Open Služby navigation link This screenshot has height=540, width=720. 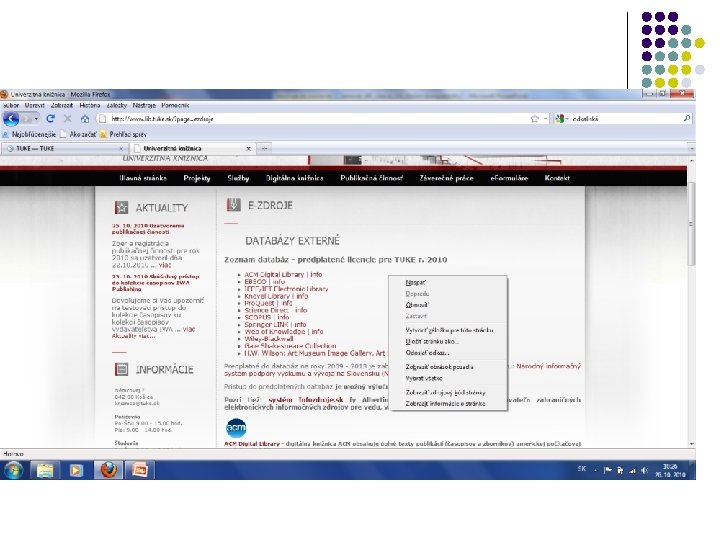[238, 178]
